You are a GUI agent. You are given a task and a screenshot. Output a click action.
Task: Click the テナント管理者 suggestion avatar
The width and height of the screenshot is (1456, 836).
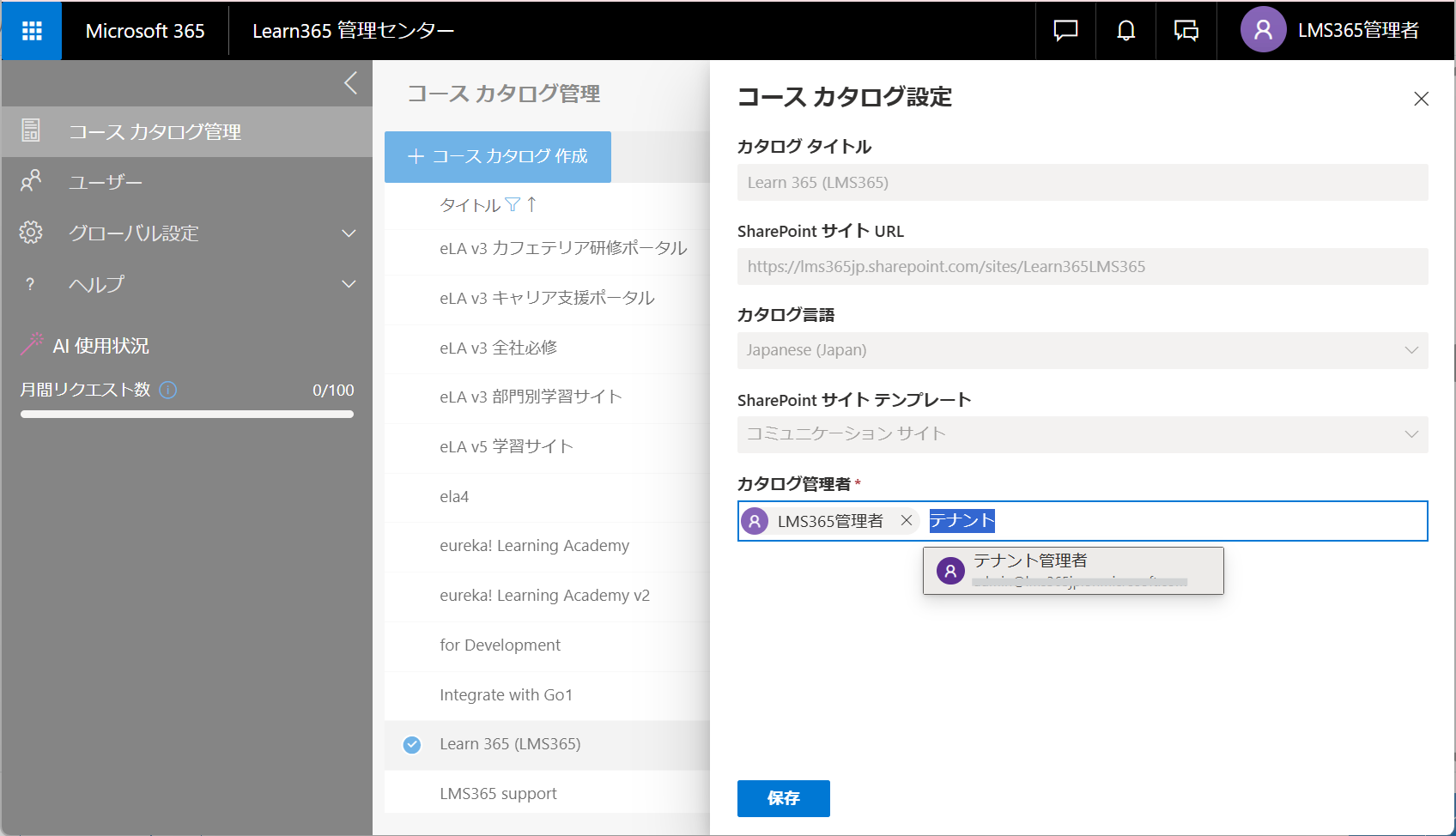(x=950, y=571)
